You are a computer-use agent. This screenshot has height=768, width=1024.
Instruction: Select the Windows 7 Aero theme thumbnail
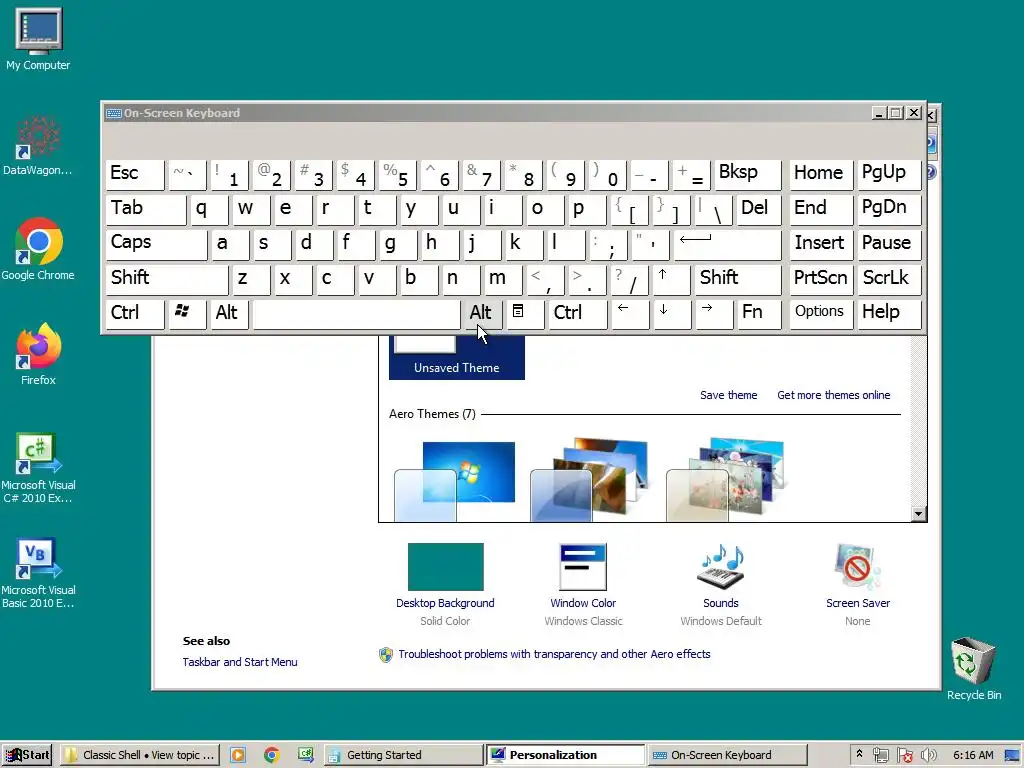coord(455,481)
